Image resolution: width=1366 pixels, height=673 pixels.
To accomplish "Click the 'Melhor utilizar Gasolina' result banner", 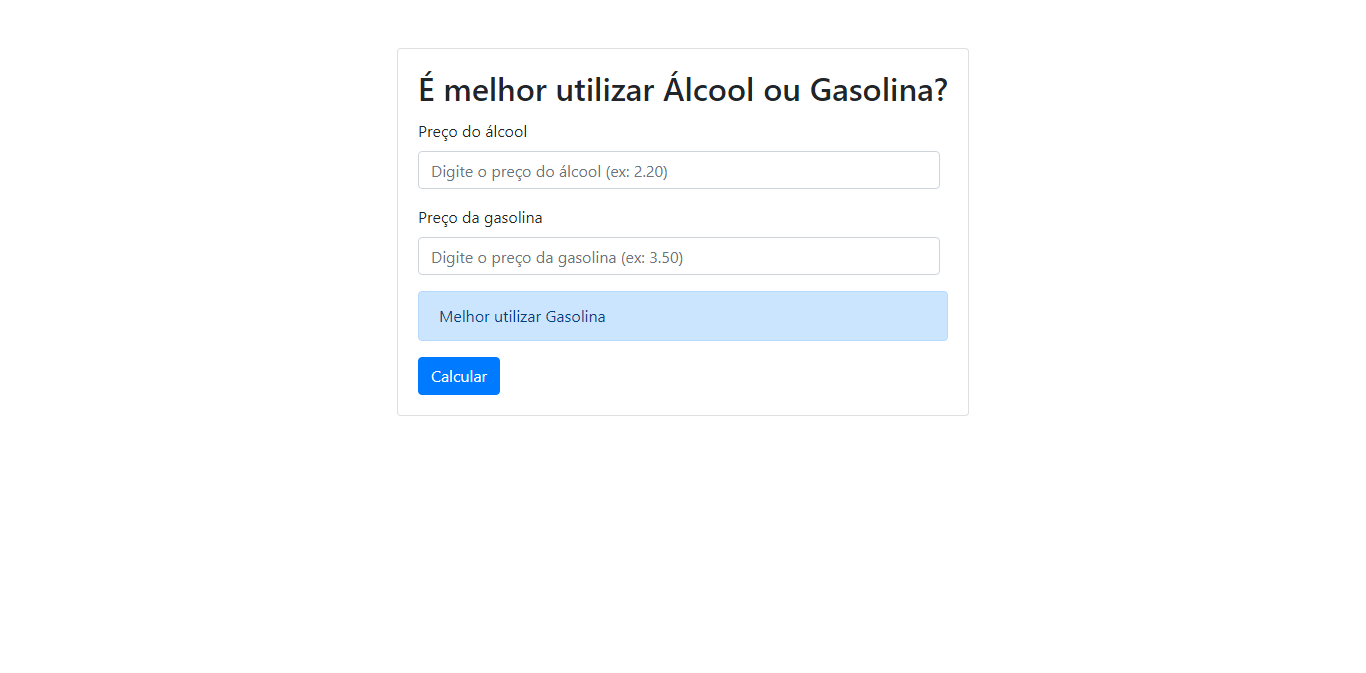I will tap(682, 315).
